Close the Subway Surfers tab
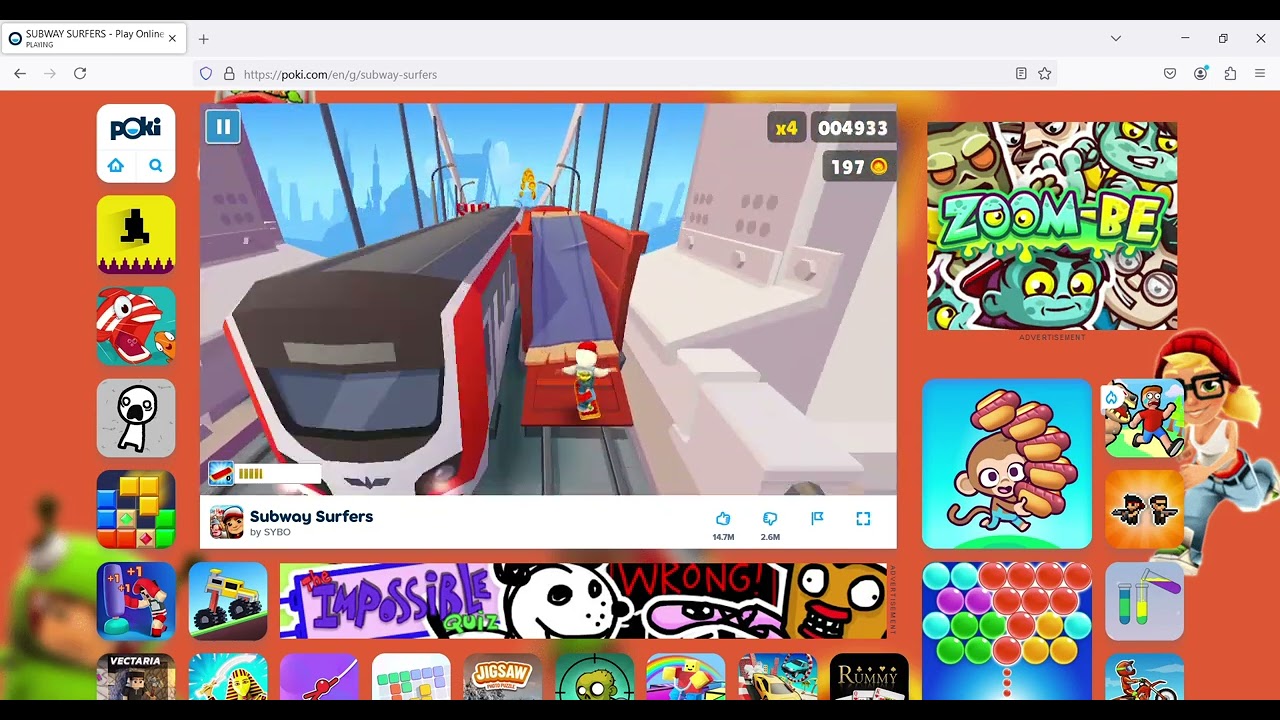This screenshot has height=720, width=1280. pyautogui.click(x=172, y=39)
